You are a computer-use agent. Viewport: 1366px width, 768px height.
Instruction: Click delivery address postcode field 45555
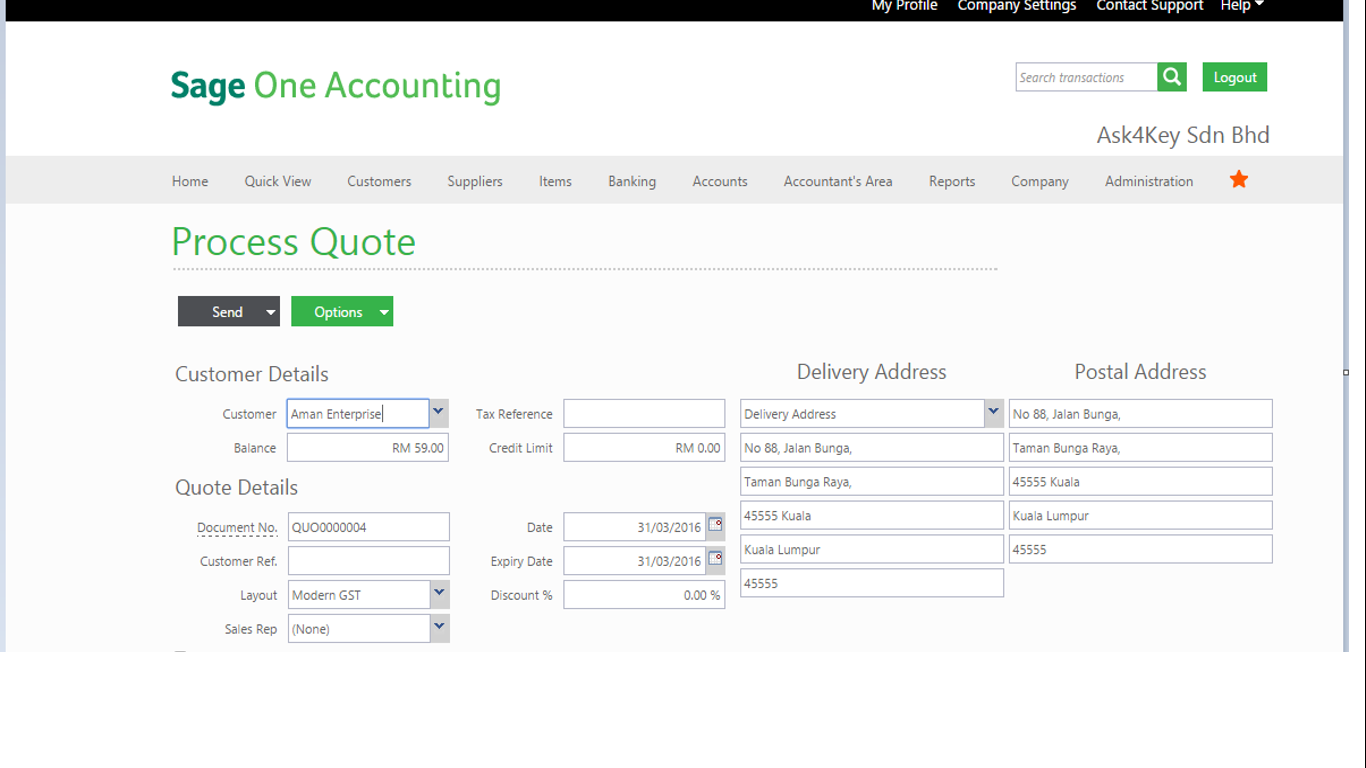[872, 583]
